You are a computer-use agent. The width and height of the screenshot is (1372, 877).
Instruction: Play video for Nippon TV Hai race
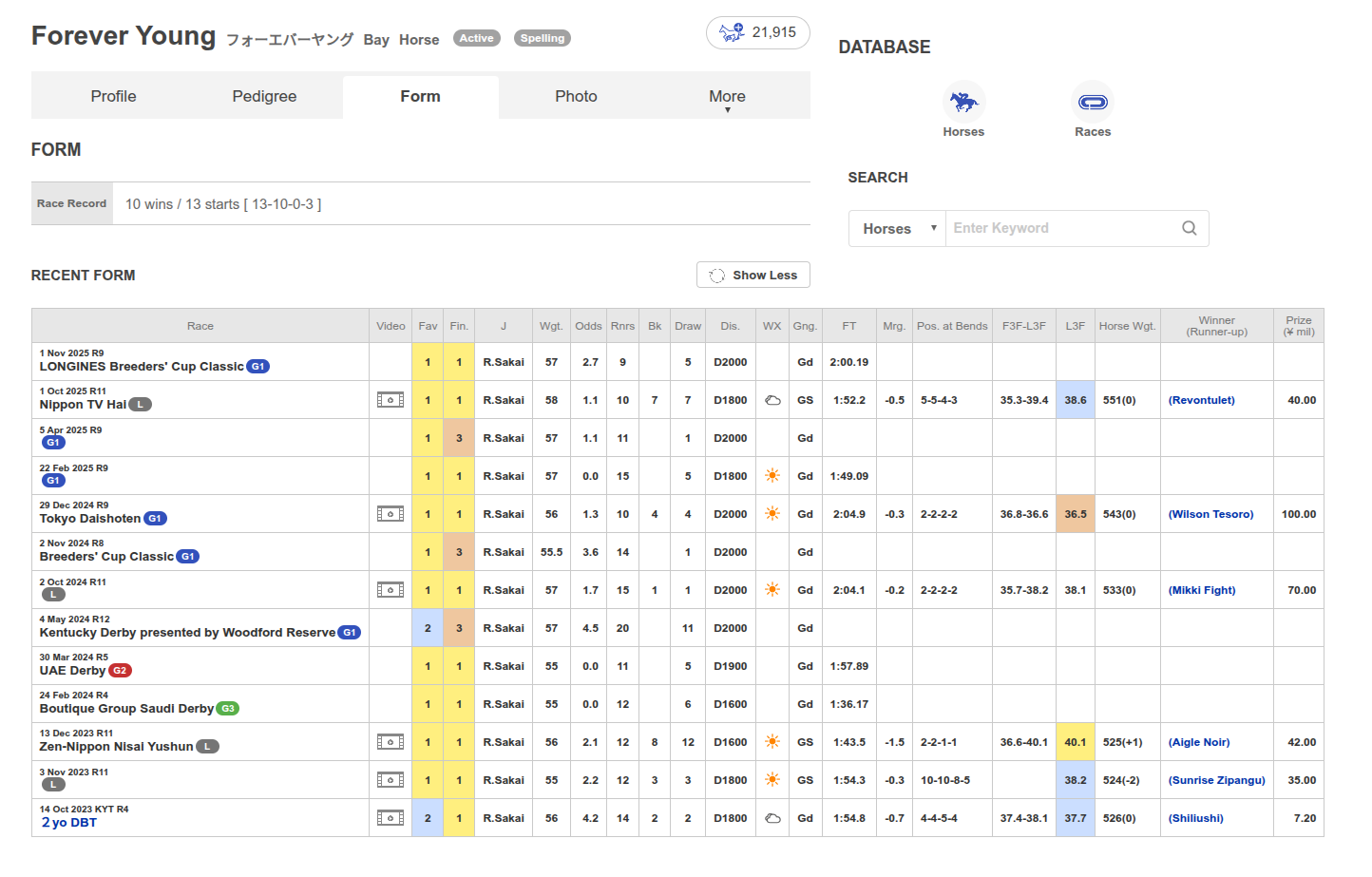point(391,400)
